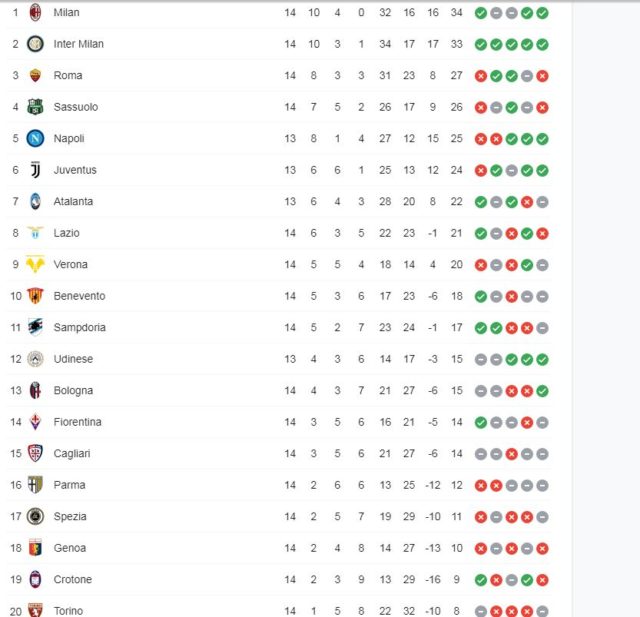Viewport: 640px width, 617px height.
Task: Open Napoli via its blue crest
Action: [x=35, y=138]
